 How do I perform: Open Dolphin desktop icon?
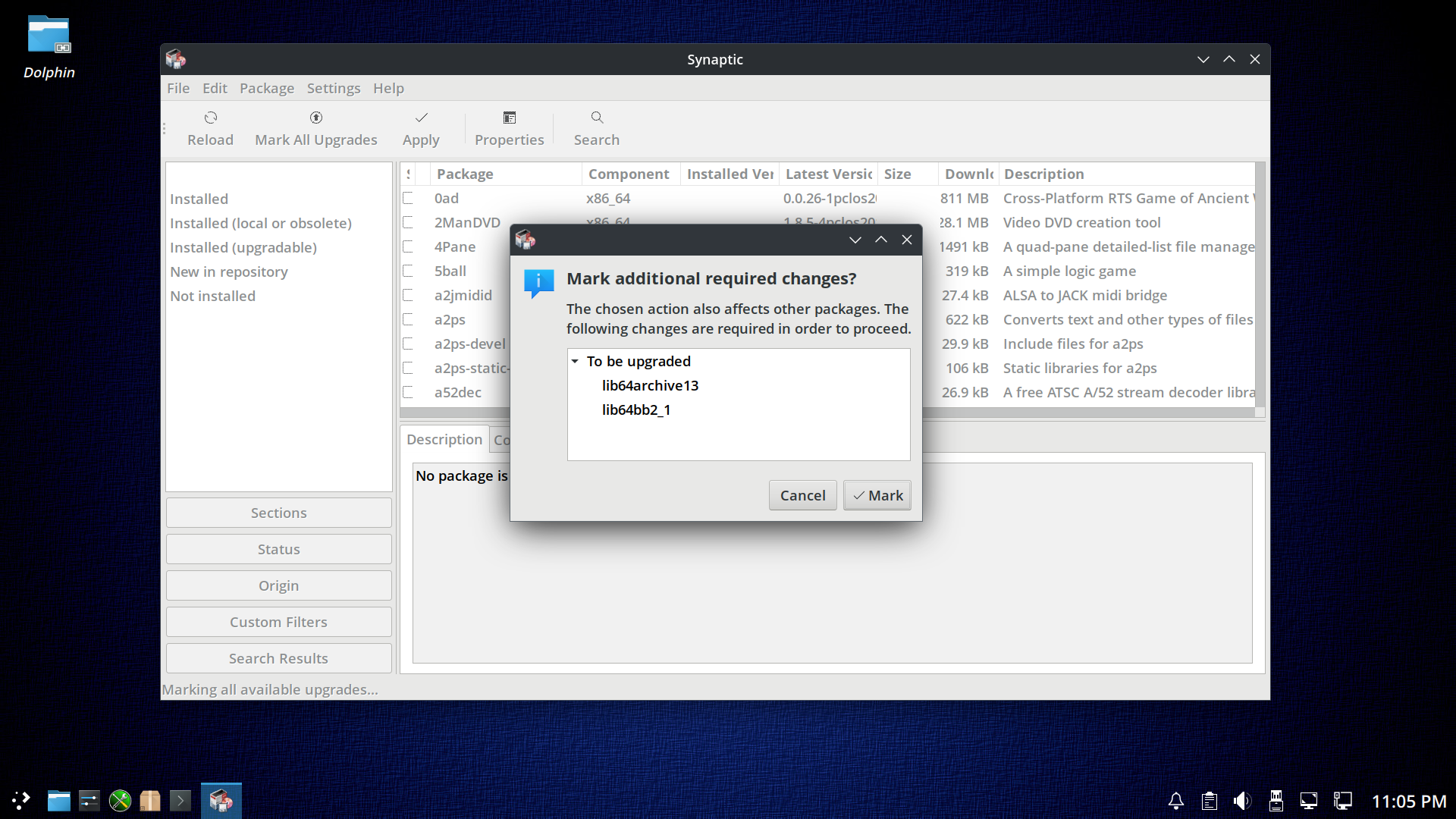click(49, 48)
